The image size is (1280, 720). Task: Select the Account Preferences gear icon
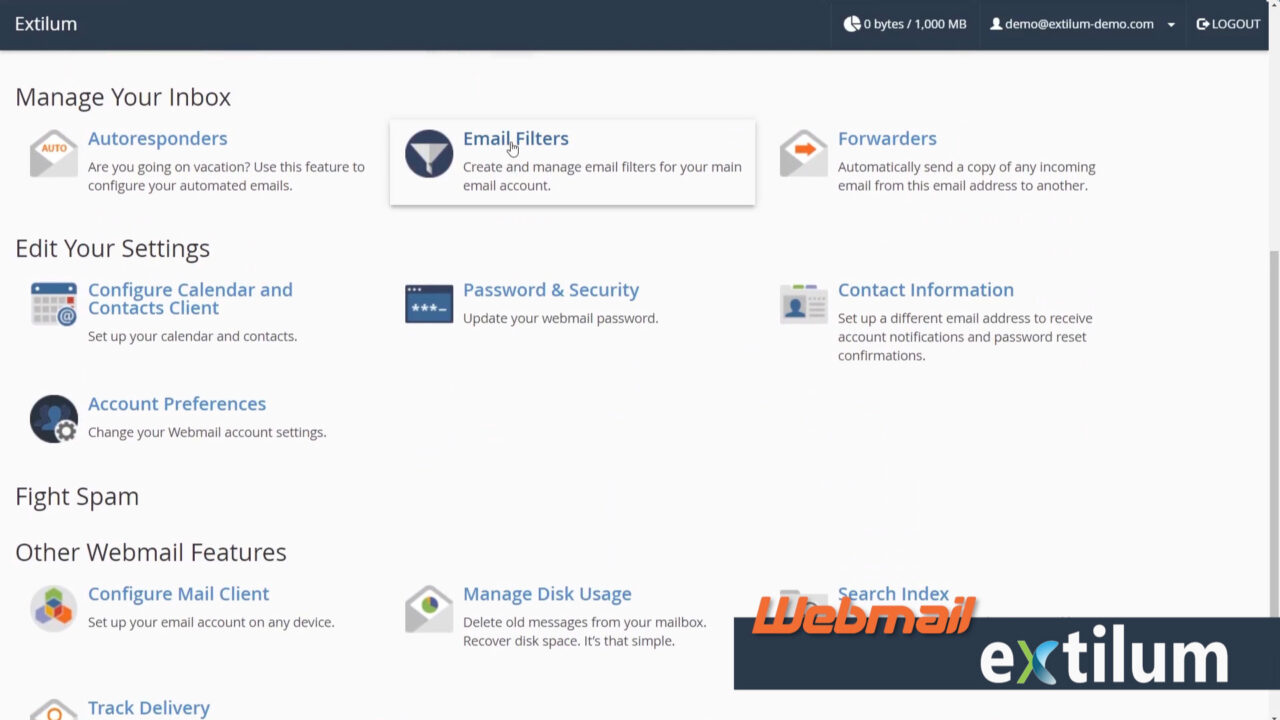pyautogui.click(x=53, y=418)
